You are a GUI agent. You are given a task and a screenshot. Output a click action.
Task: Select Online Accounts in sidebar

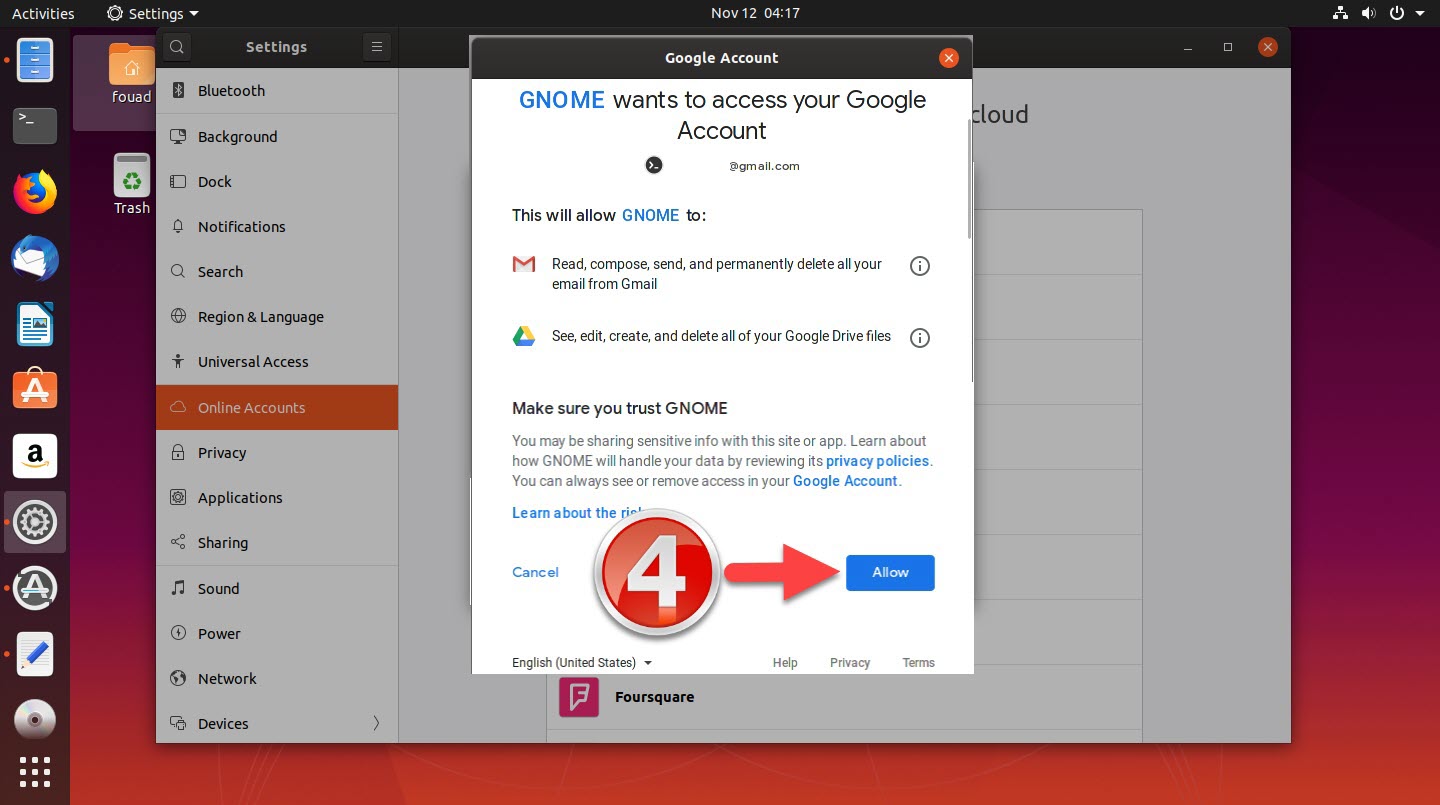tap(277, 407)
